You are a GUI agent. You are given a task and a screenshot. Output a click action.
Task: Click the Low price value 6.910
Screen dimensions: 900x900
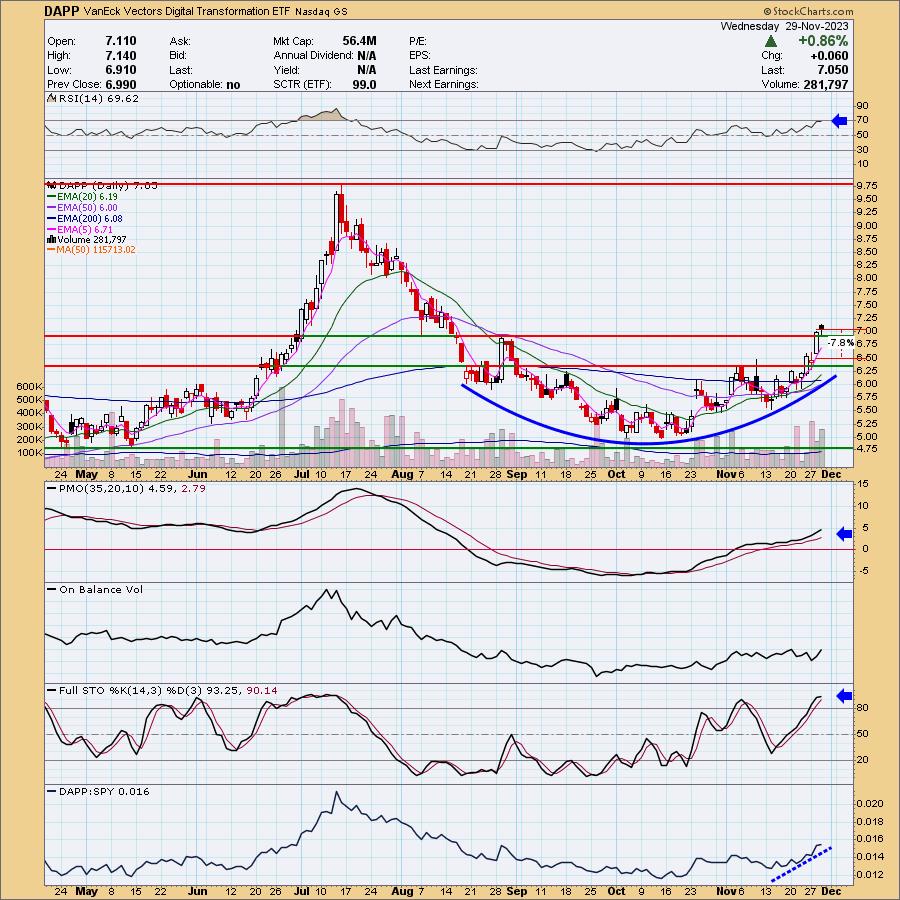[121, 70]
